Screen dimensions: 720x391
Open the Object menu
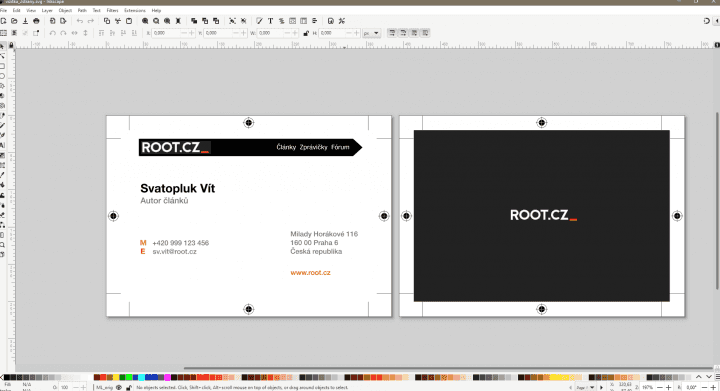point(65,10)
